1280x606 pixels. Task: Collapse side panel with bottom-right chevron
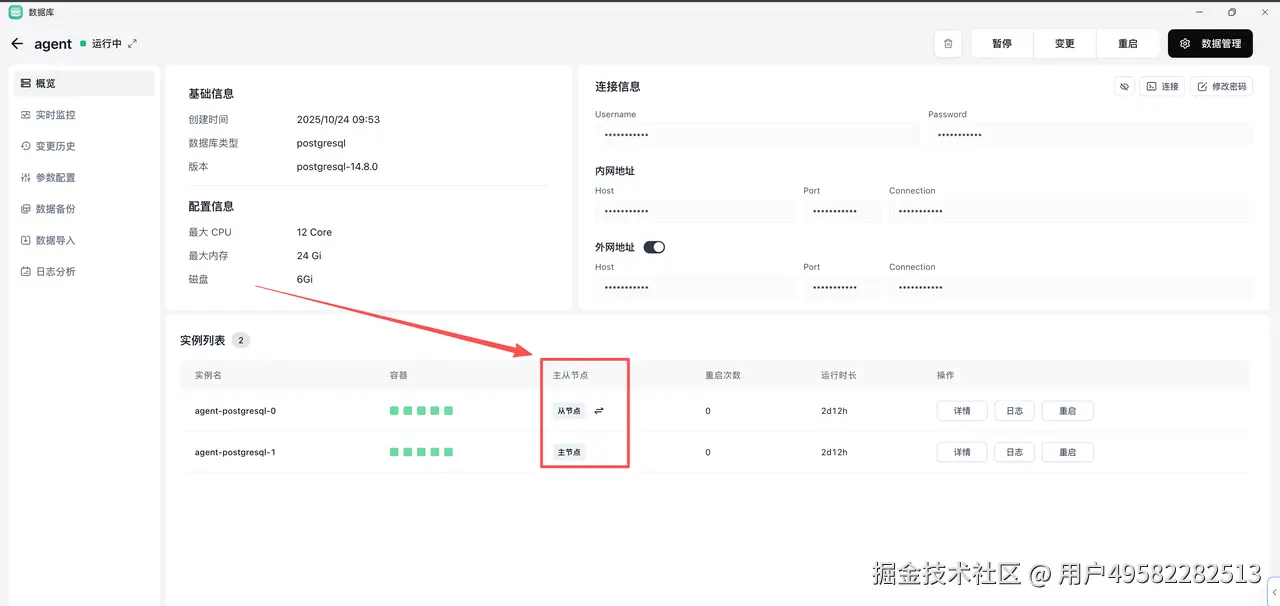[x=1273, y=591]
